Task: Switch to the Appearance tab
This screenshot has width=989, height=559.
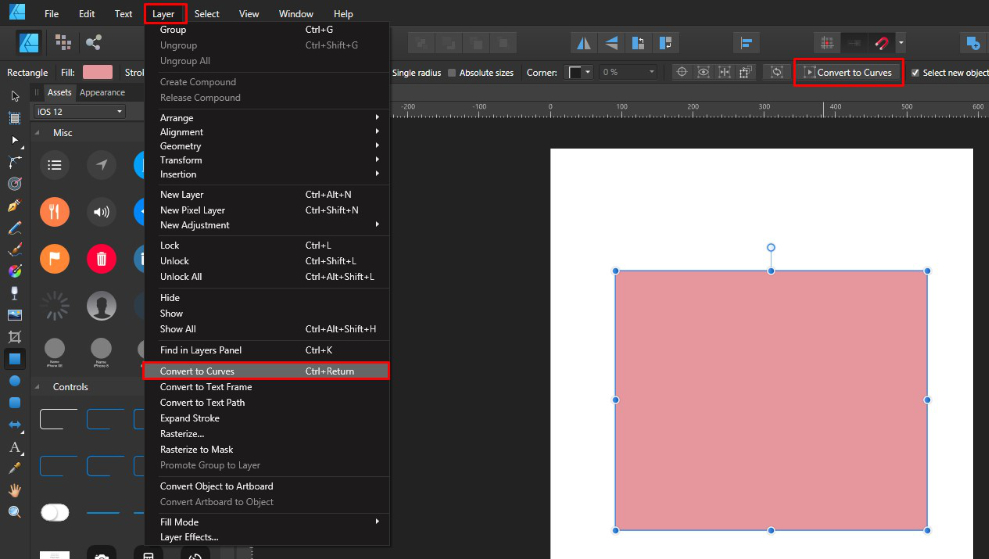Action: tap(102, 92)
